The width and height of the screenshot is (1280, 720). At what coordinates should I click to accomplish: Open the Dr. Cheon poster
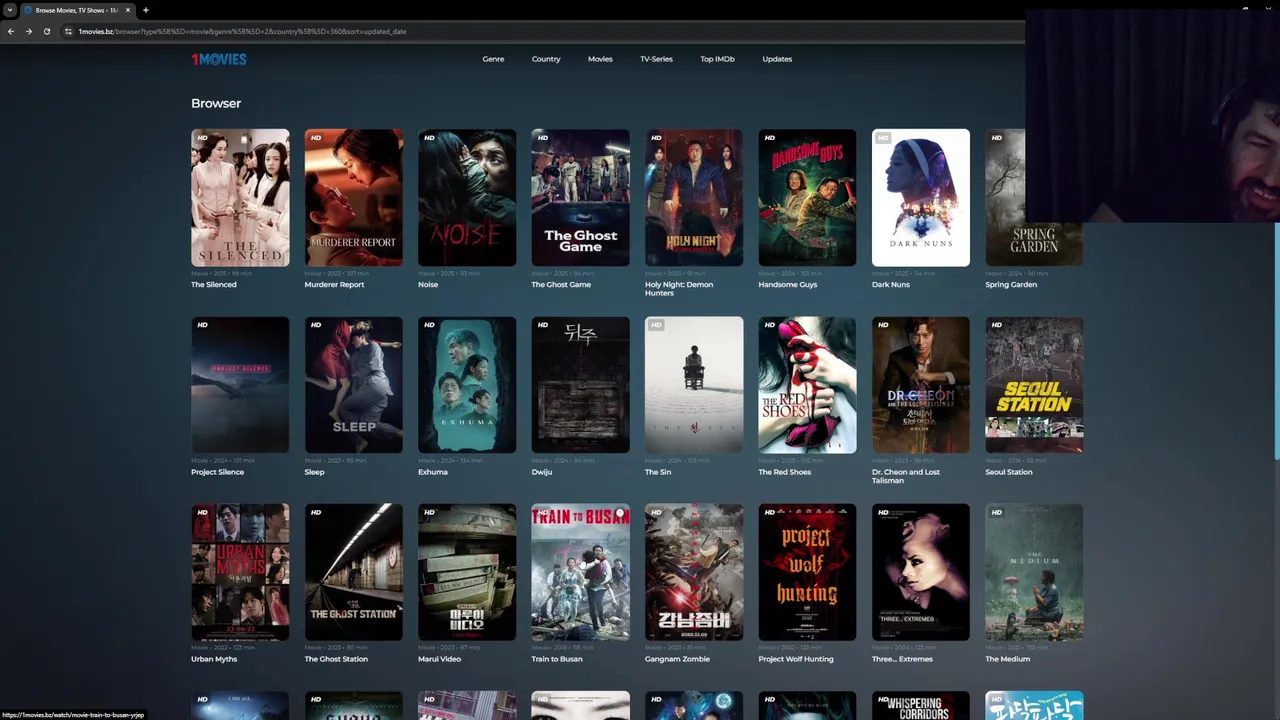pyautogui.click(x=921, y=385)
